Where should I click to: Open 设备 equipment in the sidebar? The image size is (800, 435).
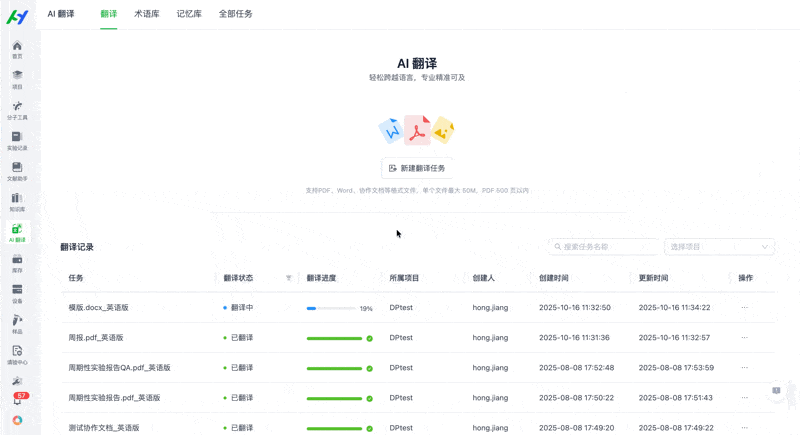[x=17, y=294]
